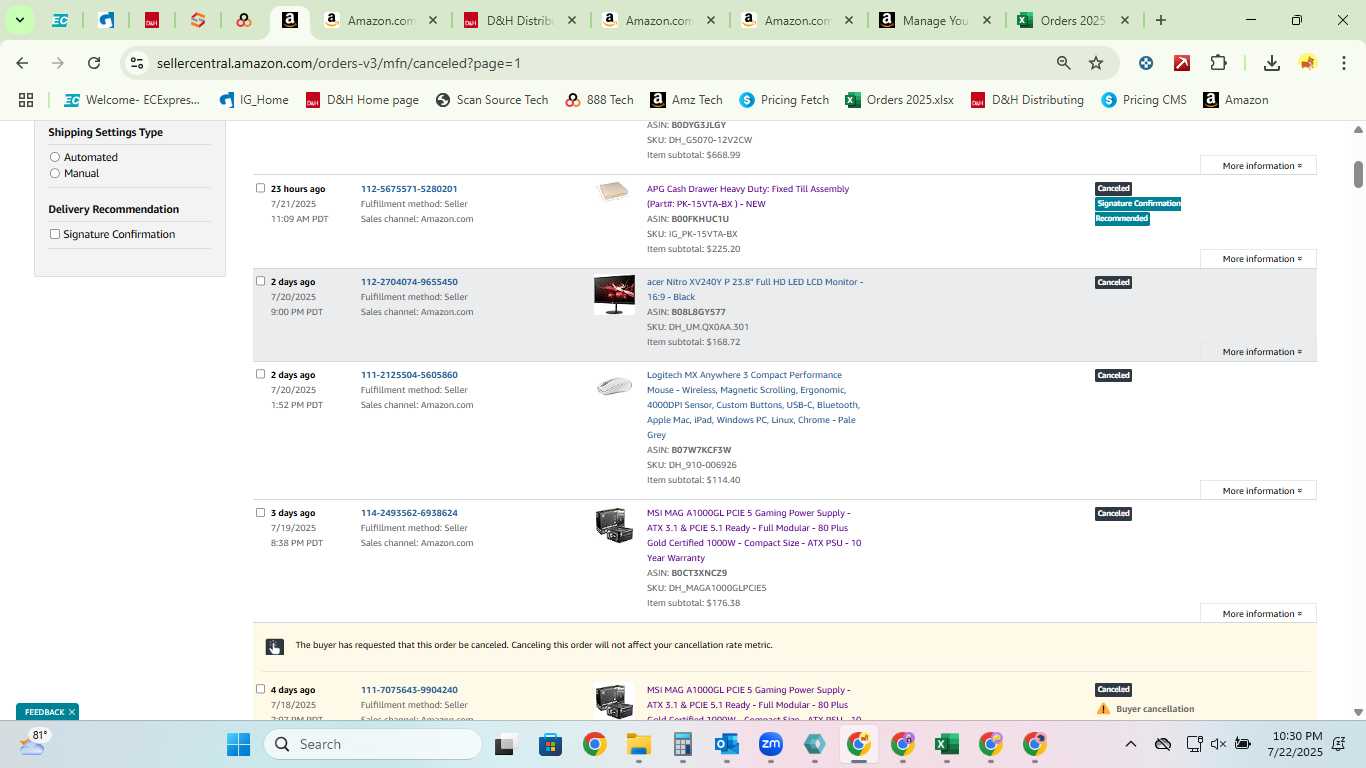
Task: Select the Automated shipping settings radio
Action: (x=55, y=157)
